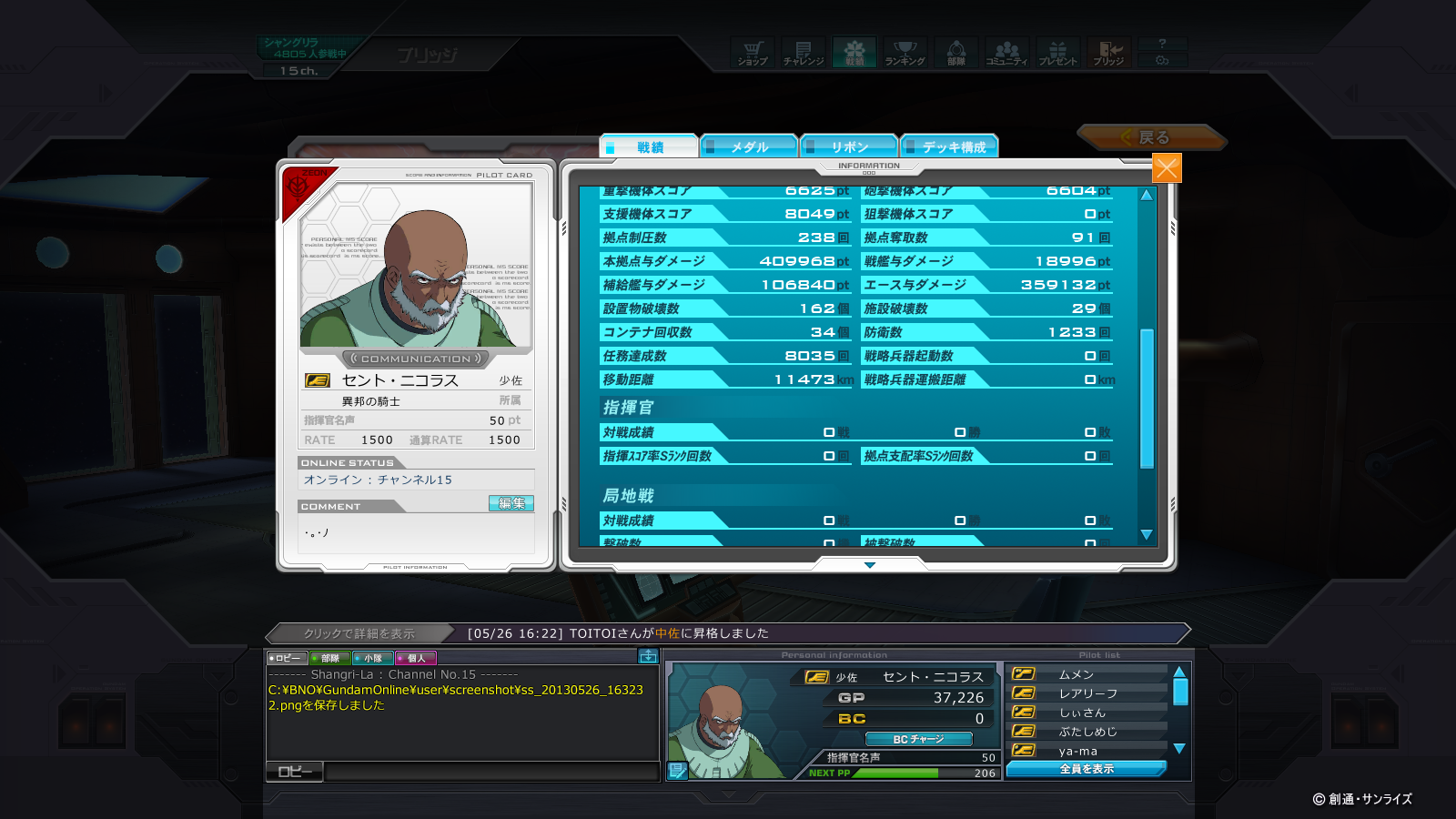Expand the information window bottom arrow
This screenshot has width=1456, height=819.
pyautogui.click(x=869, y=565)
